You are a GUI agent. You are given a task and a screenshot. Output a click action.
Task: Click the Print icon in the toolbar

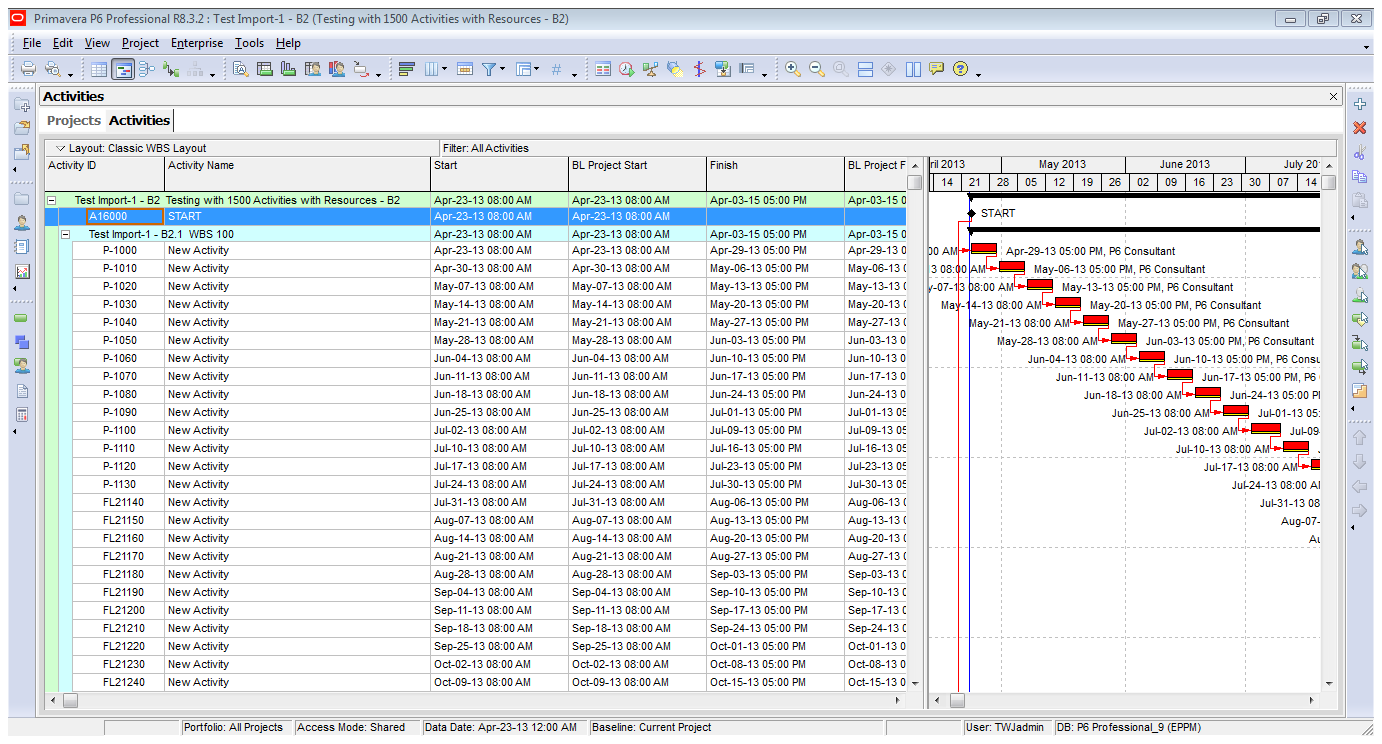pos(28,69)
